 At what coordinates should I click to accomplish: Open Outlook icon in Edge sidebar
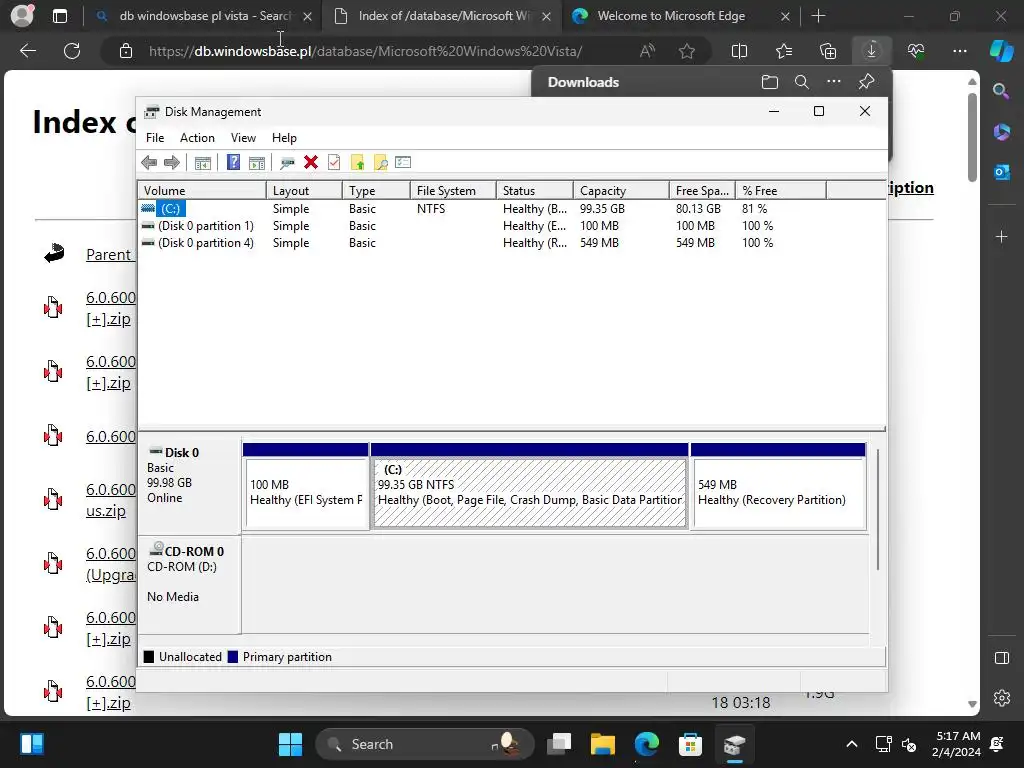click(x=1002, y=172)
